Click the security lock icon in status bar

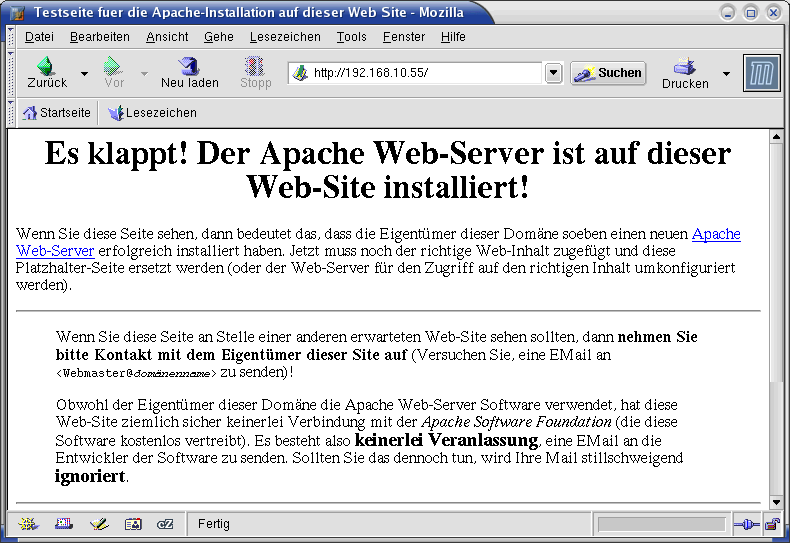point(772,525)
